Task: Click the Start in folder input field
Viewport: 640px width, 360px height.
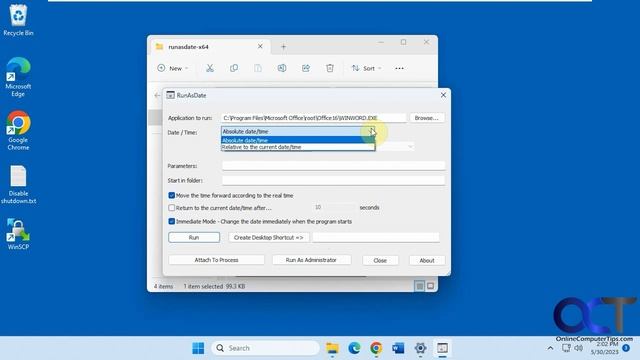Action: pos(333,180)
